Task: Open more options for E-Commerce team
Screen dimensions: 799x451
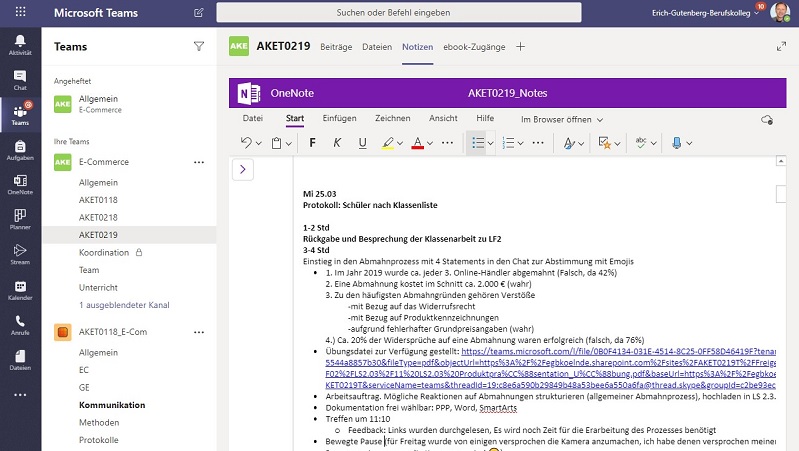Action: (199, 162)
